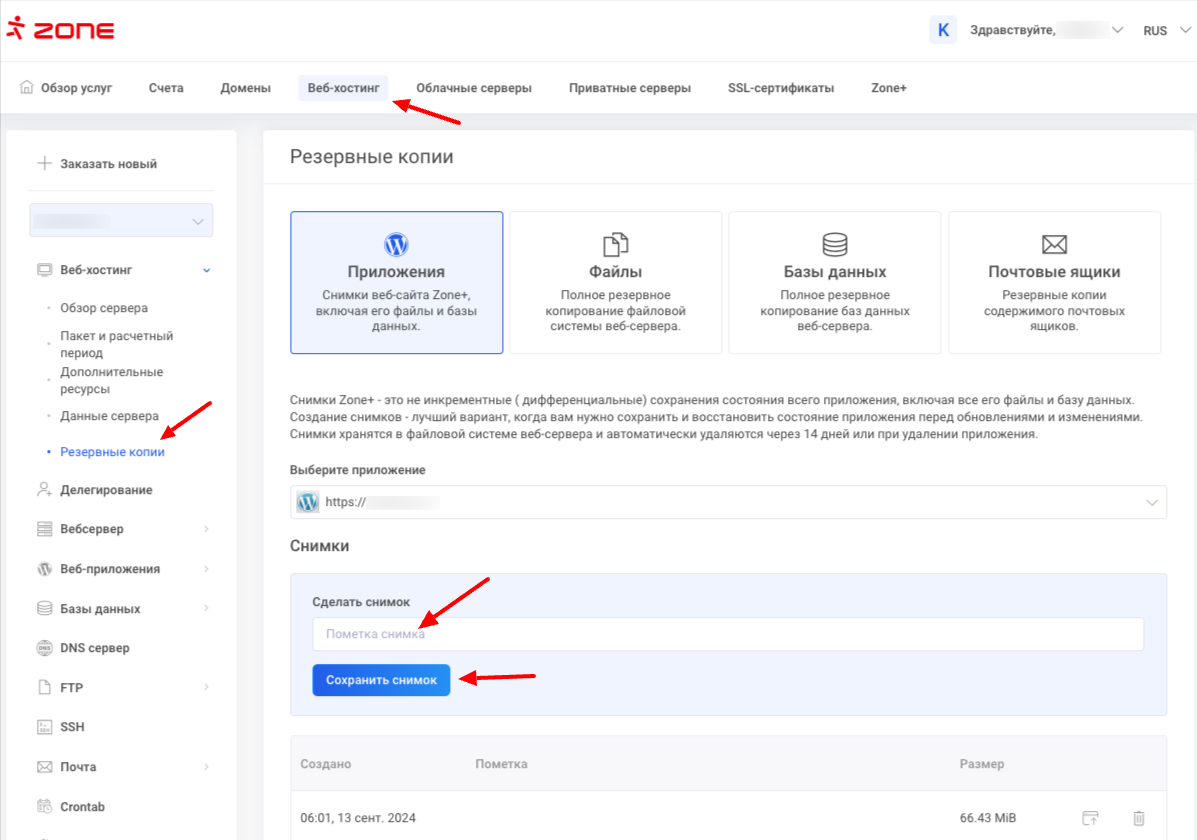The width and height of the screenshot is (1197, 840).
Task: Open the DNS сервер sidebar item
Action: click(95, 648)
